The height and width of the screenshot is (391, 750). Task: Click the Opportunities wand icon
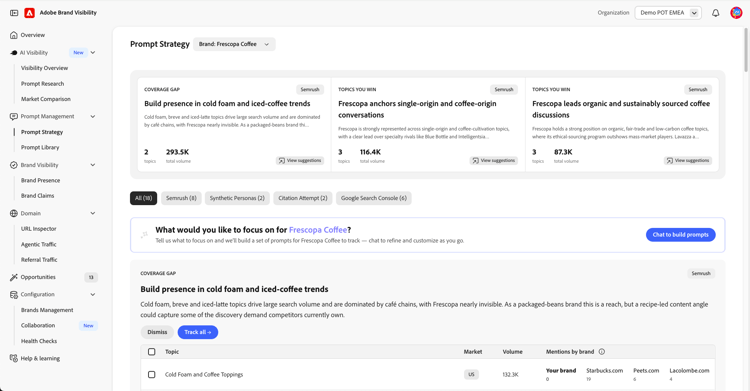[14, 277]
